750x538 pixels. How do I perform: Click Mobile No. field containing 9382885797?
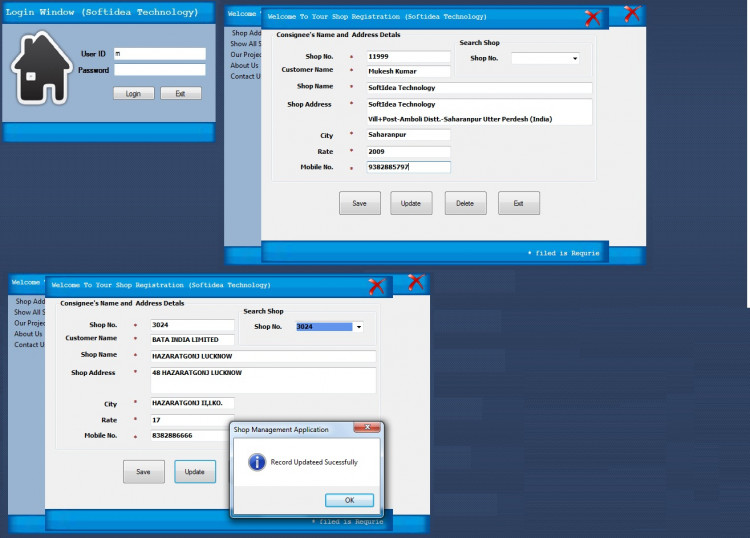coord(408,167)
